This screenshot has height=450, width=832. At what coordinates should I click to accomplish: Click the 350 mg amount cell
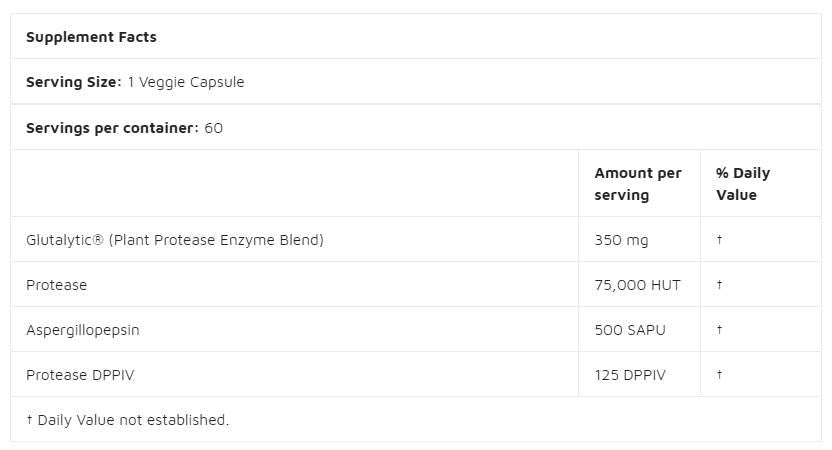pyautogui.click(x=621, y=240)
